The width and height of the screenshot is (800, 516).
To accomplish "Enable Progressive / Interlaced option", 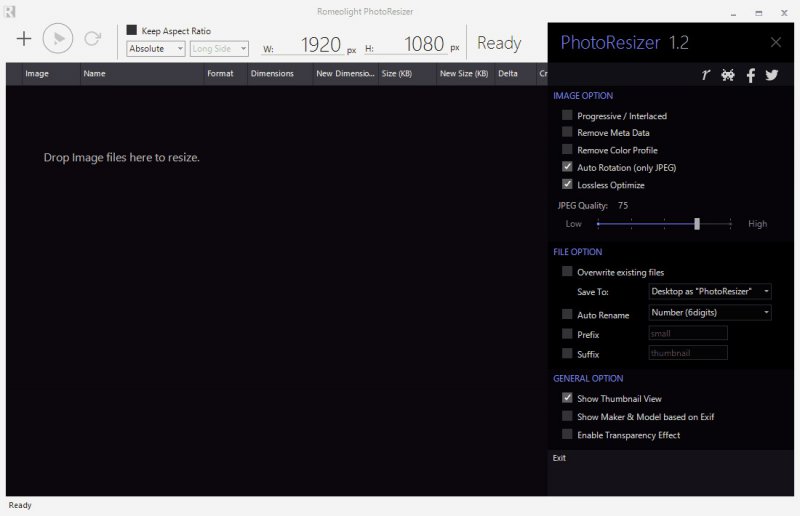I will tap(567, 115).
